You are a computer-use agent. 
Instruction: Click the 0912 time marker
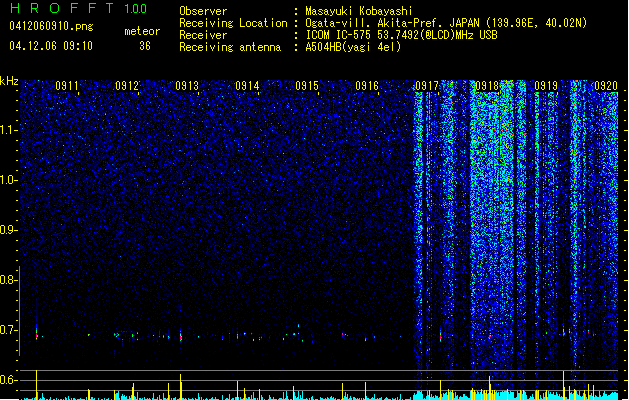click(x=127, y=86)
